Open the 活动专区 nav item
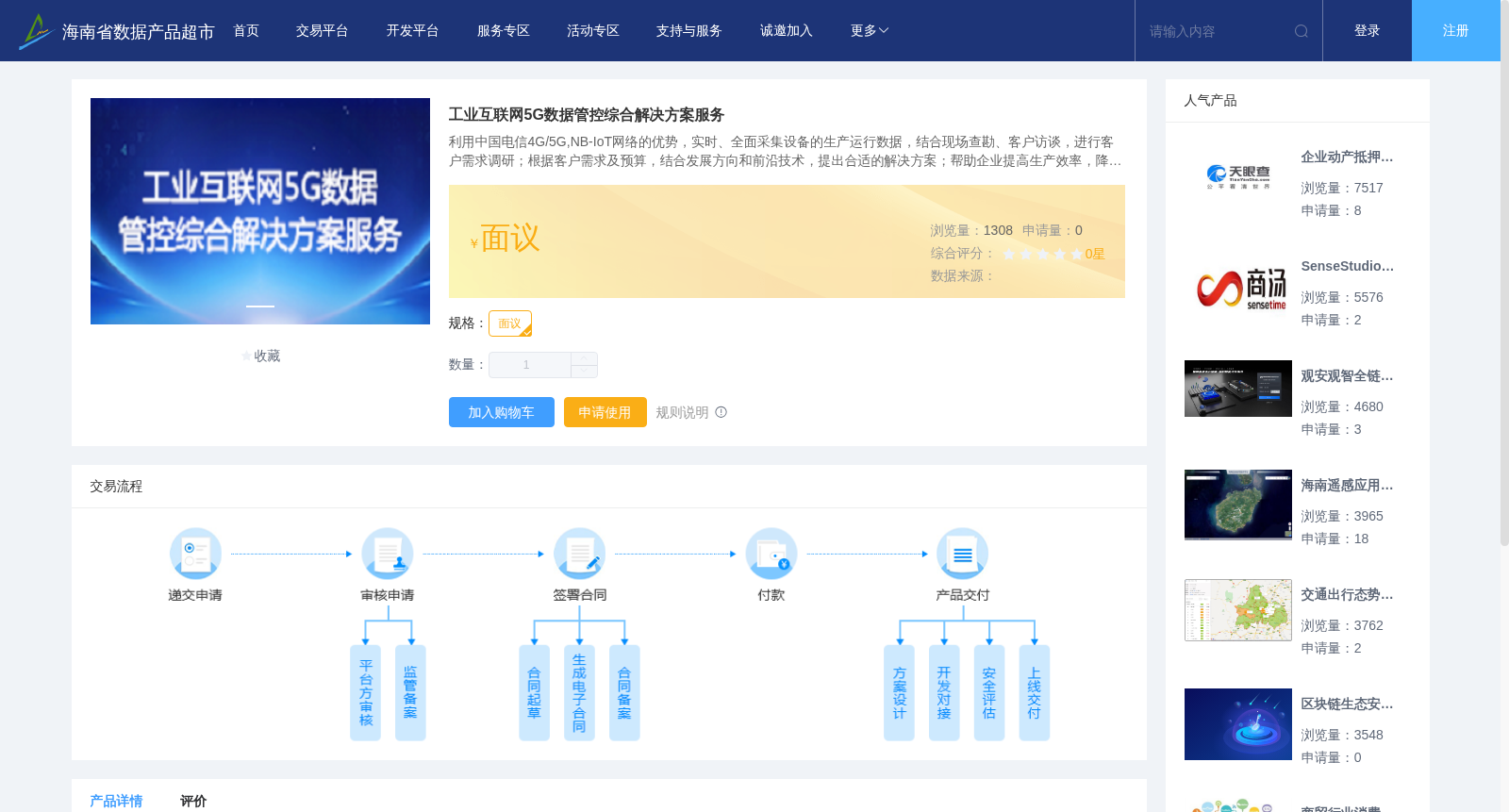Viewport: 1509px width, 812px height. 593,31
